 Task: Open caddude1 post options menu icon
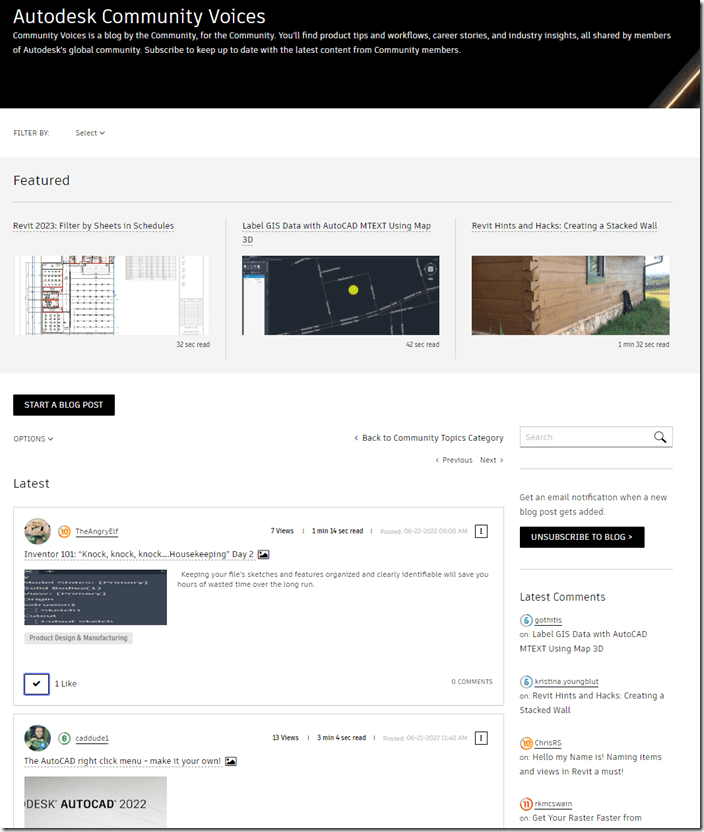click(481, 738)
